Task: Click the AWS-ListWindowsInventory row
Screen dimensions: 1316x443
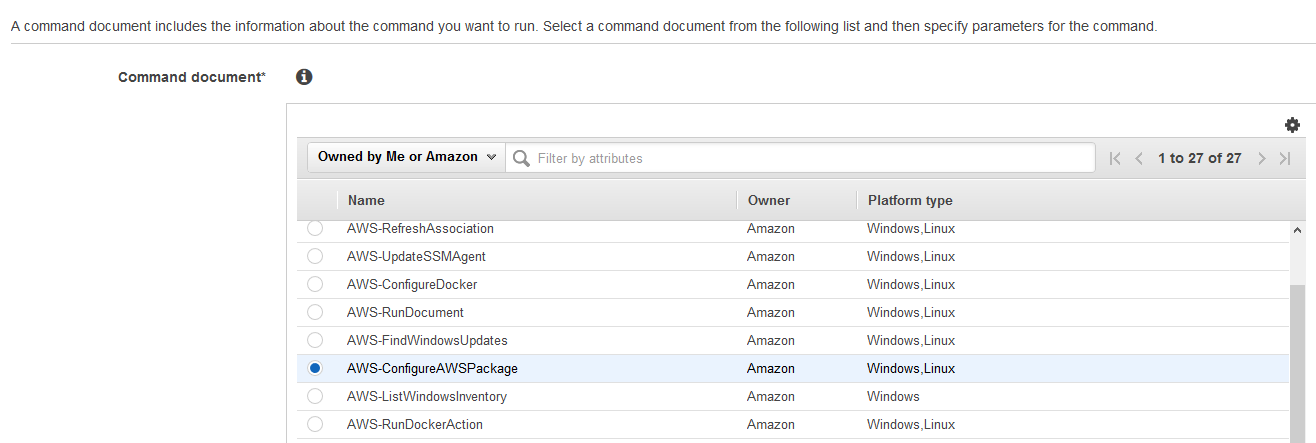Action: pyautogui.click(x=792, y=396)
